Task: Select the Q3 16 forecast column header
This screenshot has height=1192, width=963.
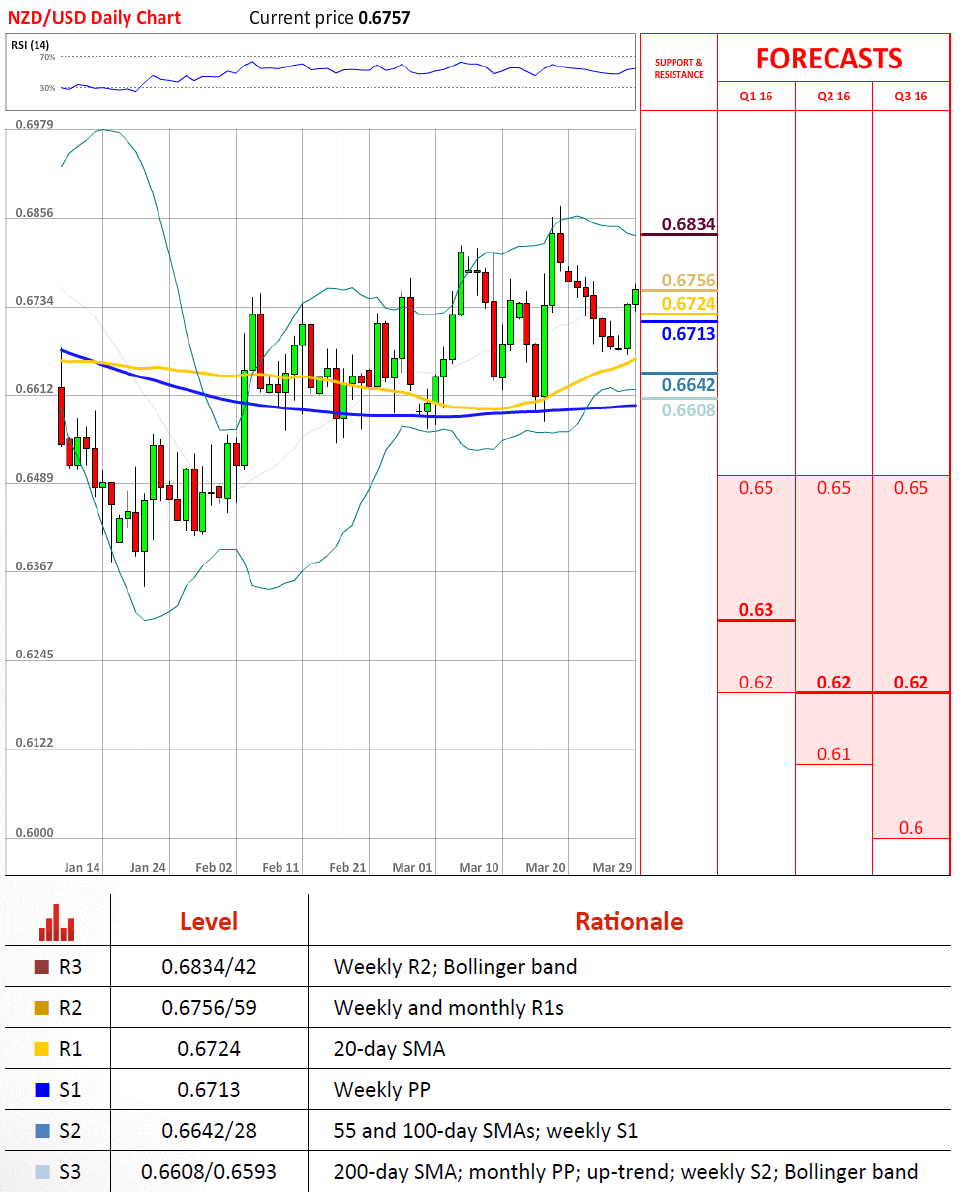Action: point(911,96)
